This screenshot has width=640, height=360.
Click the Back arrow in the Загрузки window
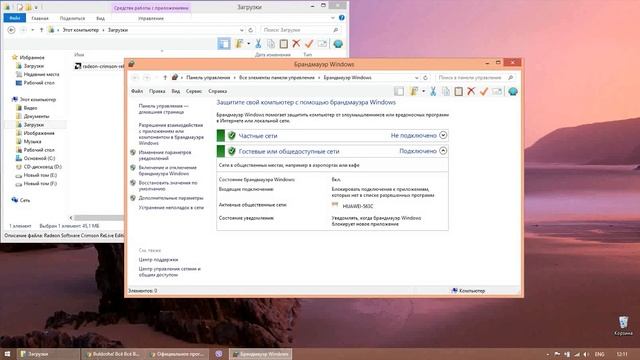11,30
